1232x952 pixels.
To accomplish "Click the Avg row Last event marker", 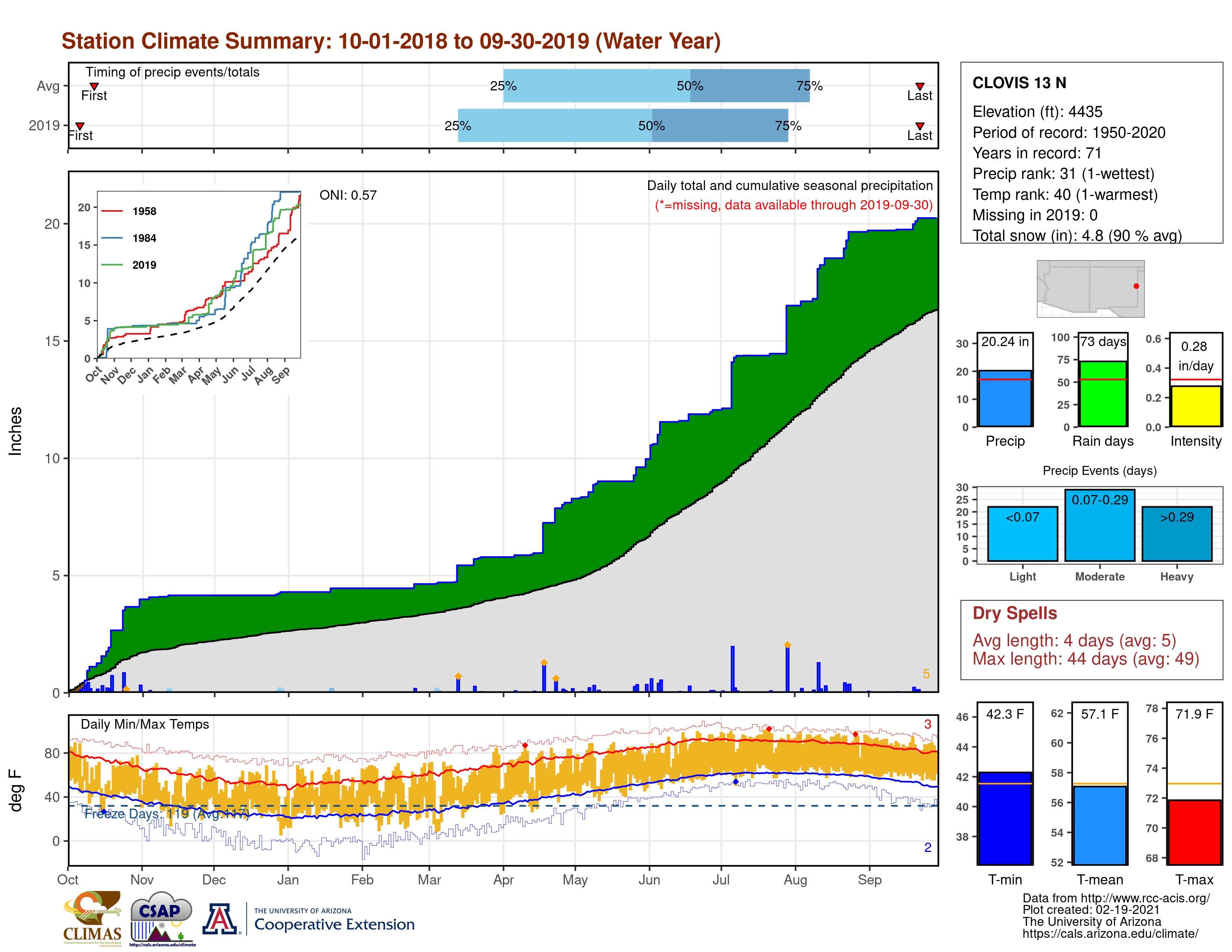I will click(x=920, y=86).
